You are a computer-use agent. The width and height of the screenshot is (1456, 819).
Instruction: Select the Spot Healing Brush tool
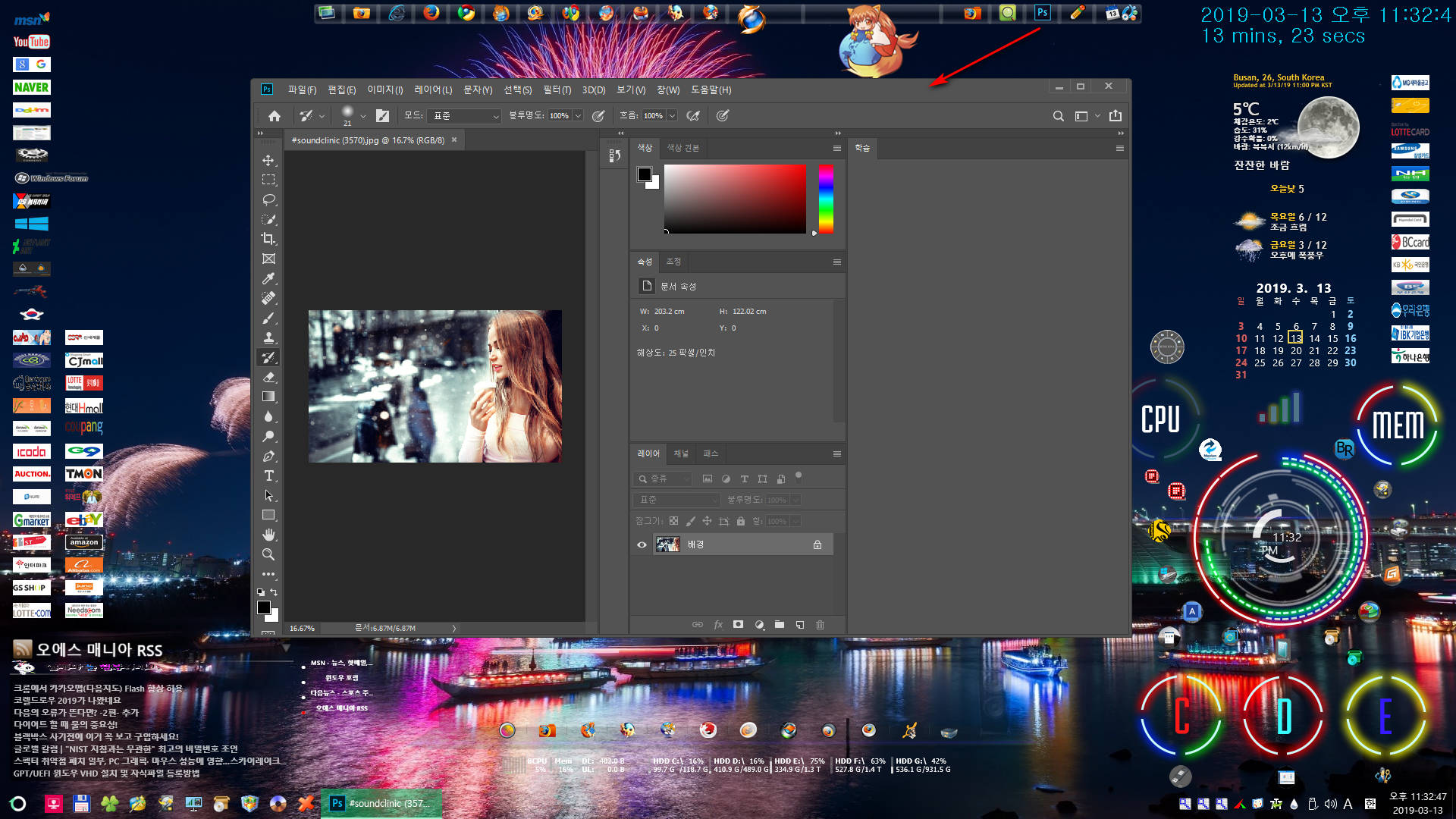(x=268, y=298)
